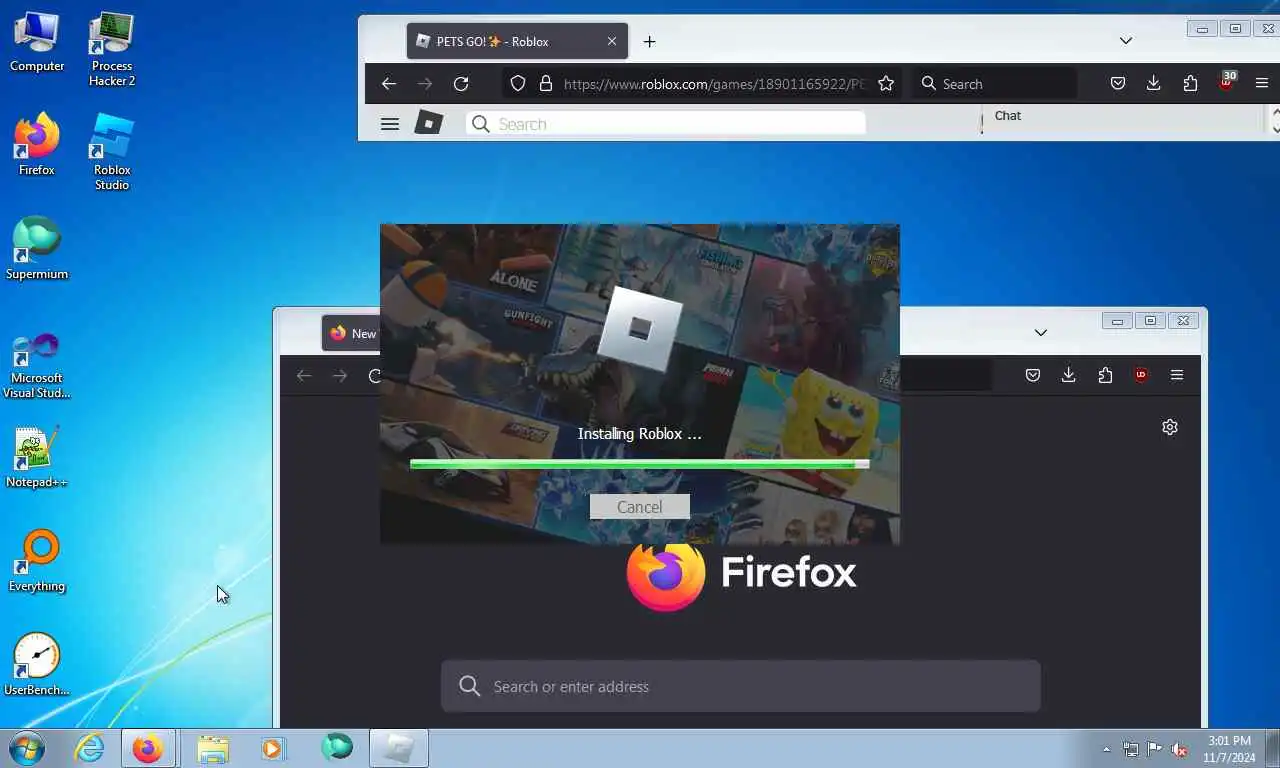The height and width of the screenshot is (768, 1280).
Task: Open the clock showing 3:01 PM
Action: click(x=1229, y=749)
